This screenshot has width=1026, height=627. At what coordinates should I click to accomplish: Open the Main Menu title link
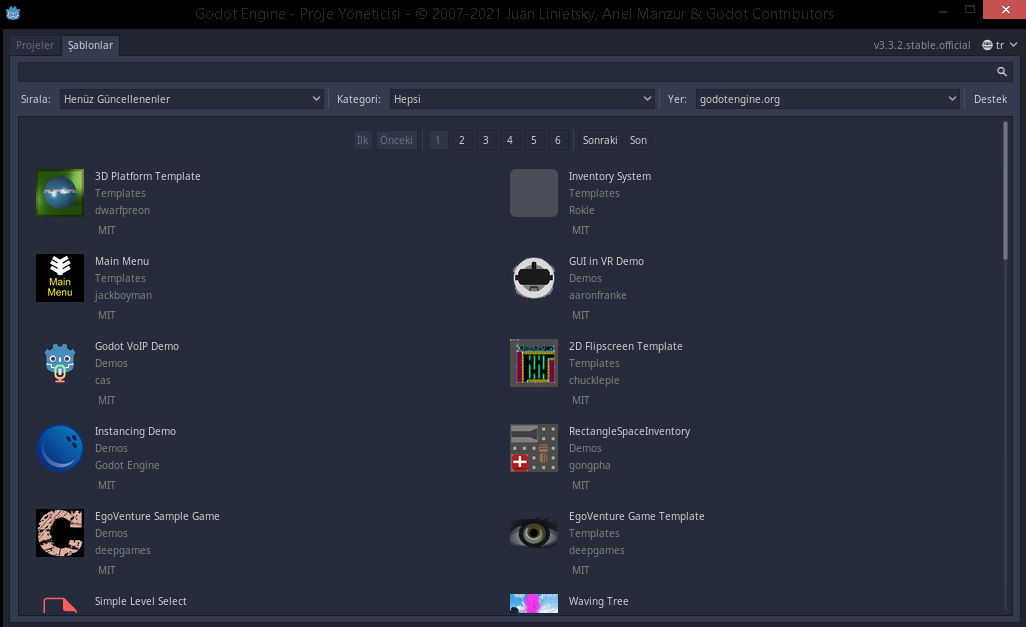click(122, 261)
